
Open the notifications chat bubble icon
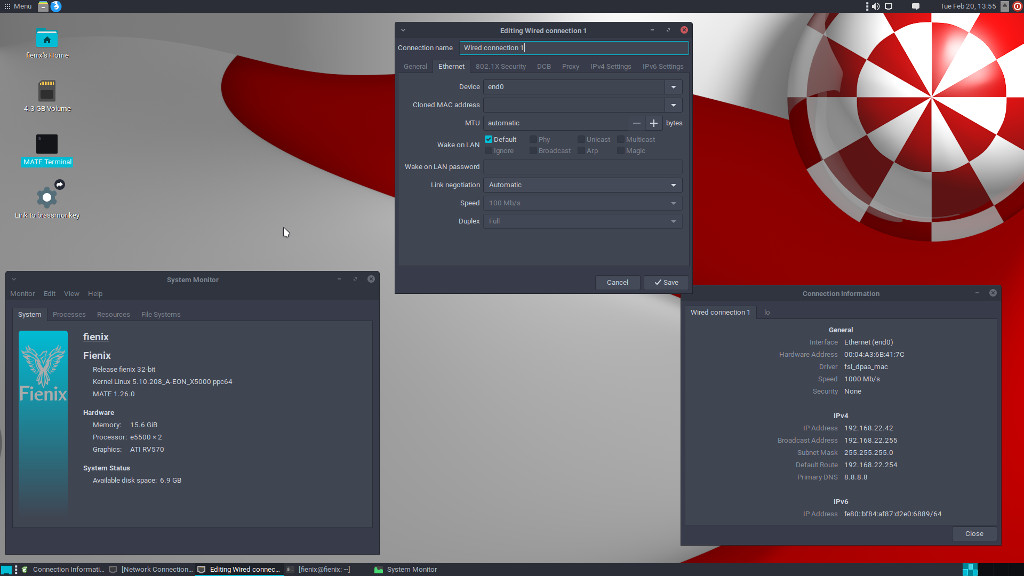(x=916, y=7)
